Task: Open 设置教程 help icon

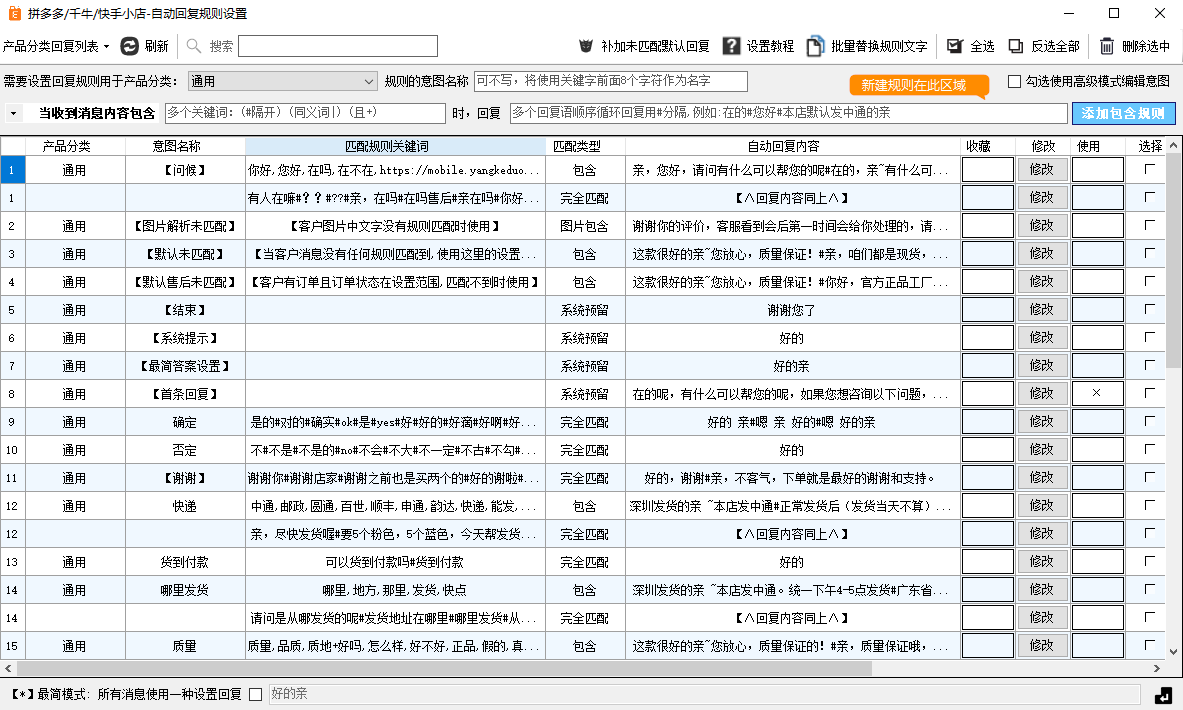Action: coord(732,46)
